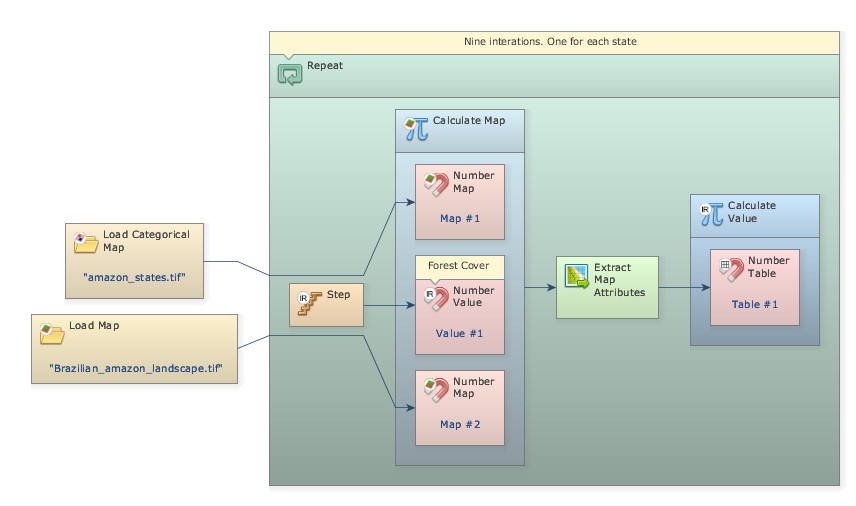This screenshot has width=856, height=506.
Task: Select the Map #2 label
Action: (460, 425)
